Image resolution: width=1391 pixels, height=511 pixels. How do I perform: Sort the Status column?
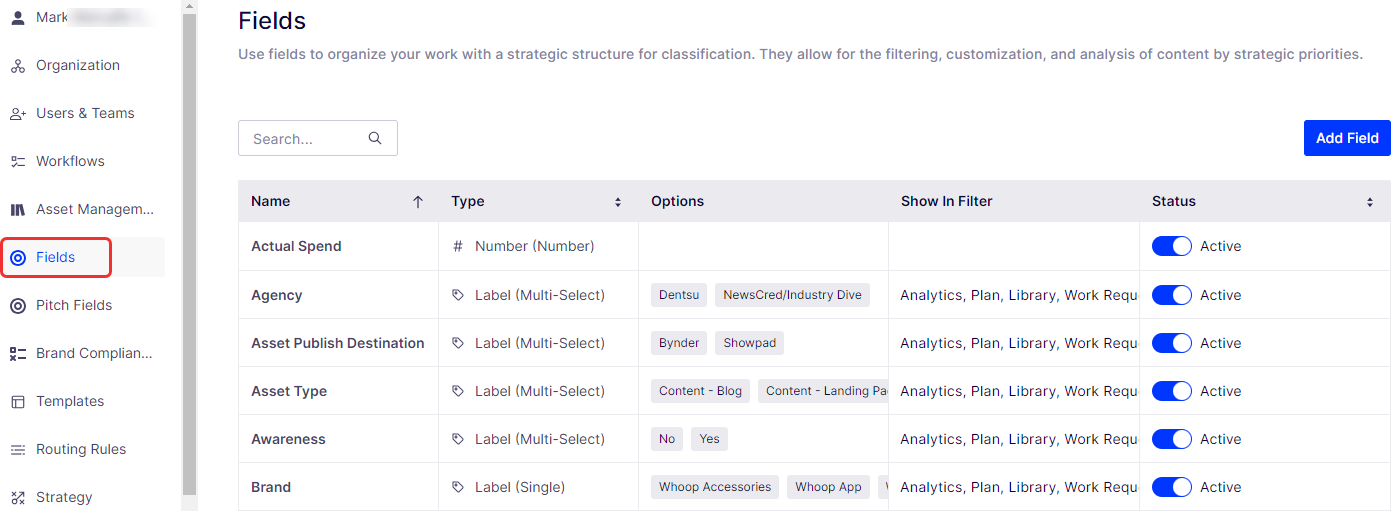1370,202
